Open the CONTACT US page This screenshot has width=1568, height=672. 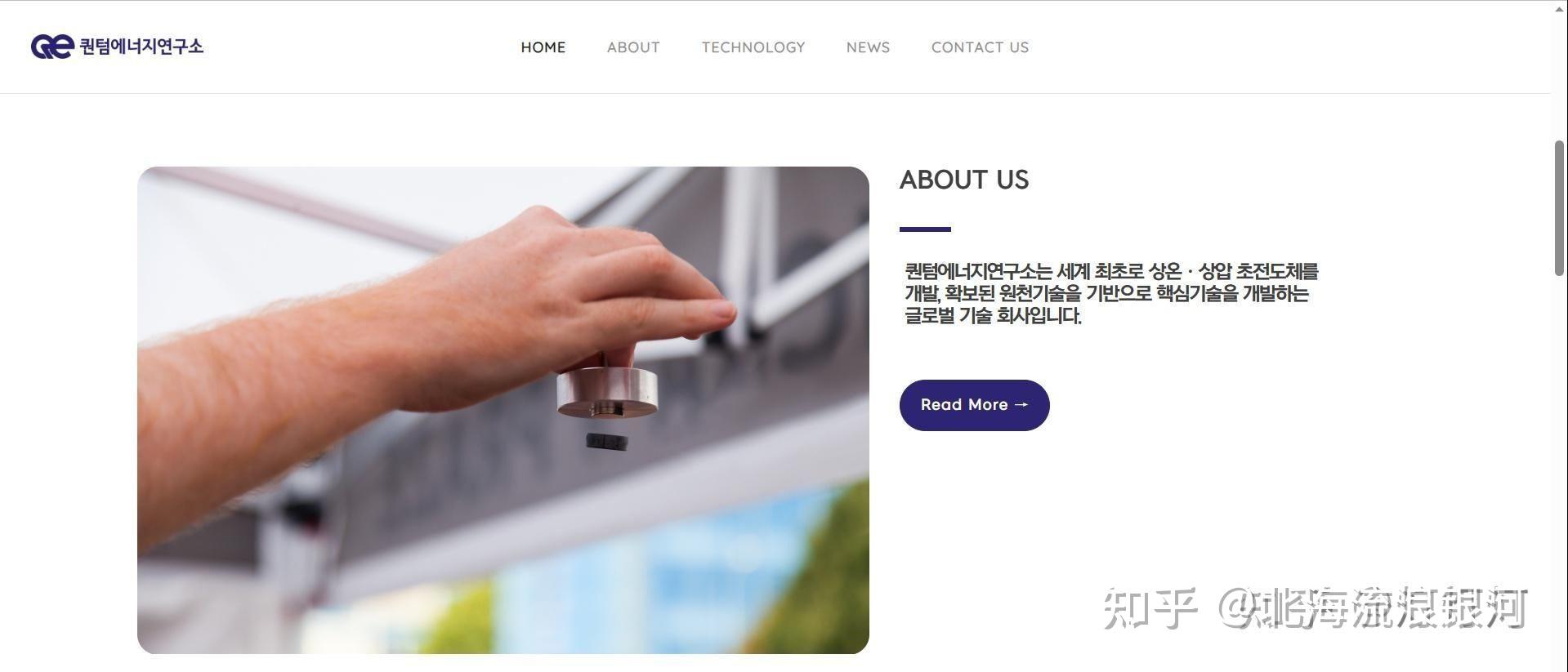tap(980, 47)
